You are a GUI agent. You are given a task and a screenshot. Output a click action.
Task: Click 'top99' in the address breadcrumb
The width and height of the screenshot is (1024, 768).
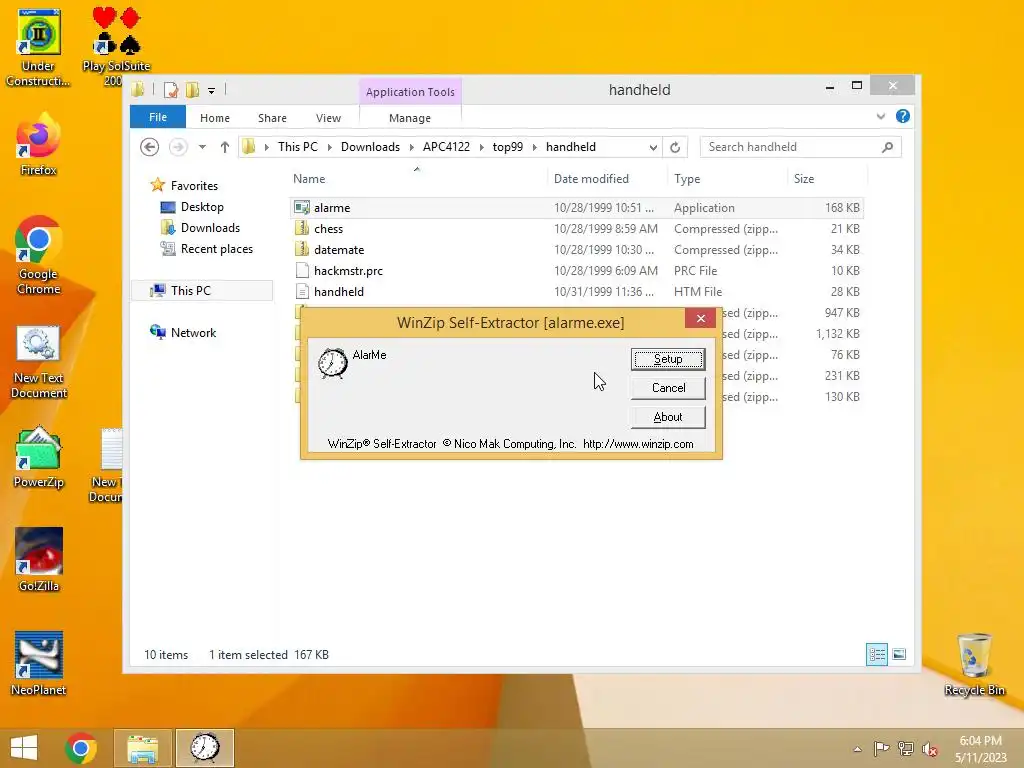[507, 147]
